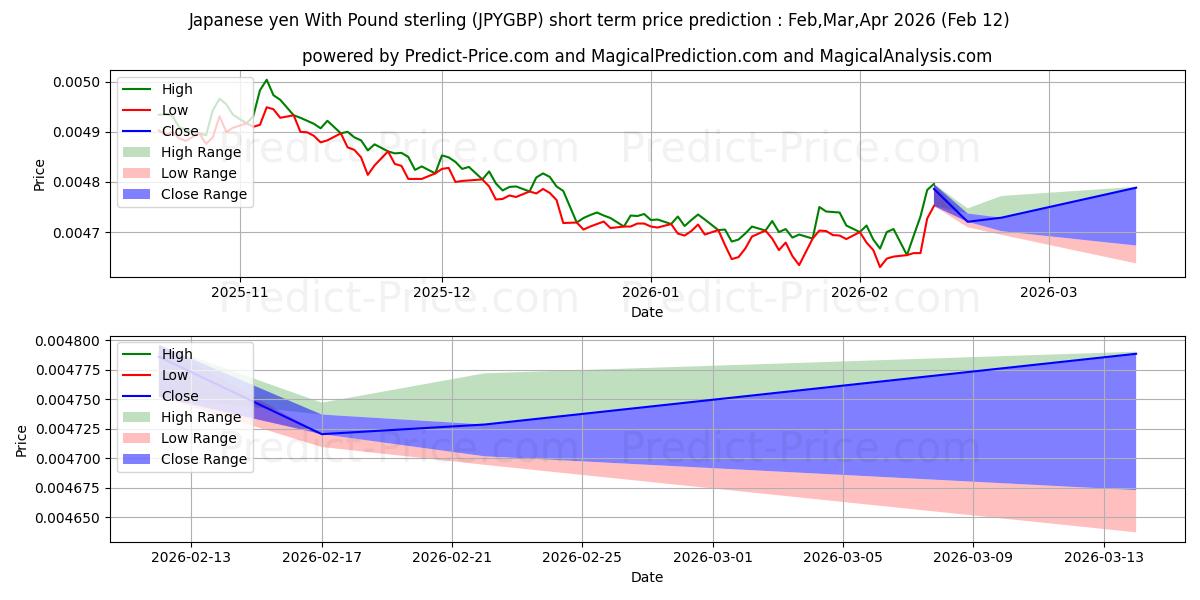This screenshot has width=1200, height=600.
Task: Click the High Range green swatch in top legend
Action: (x=139, y=152)
